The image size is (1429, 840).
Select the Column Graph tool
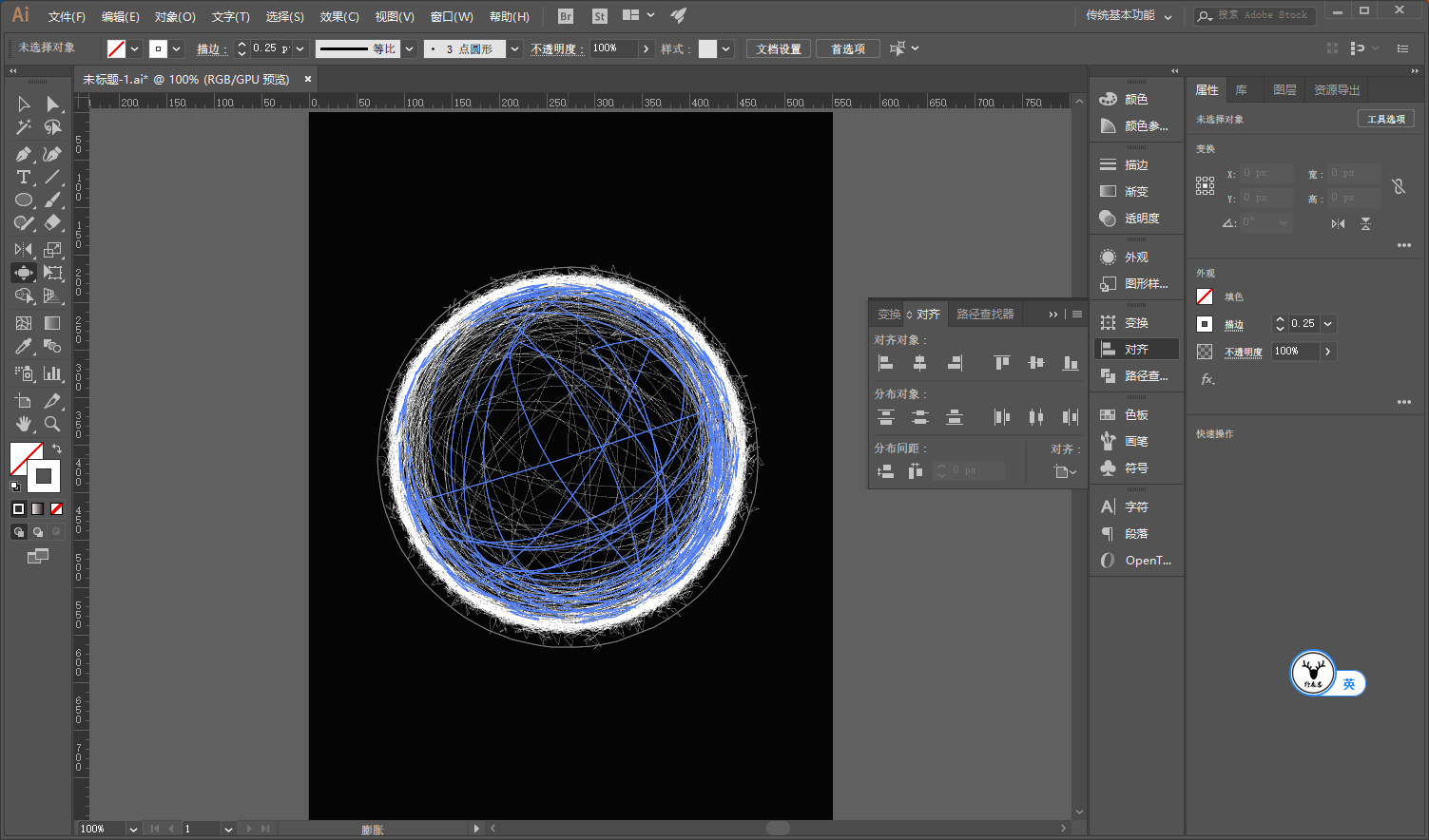52,373
